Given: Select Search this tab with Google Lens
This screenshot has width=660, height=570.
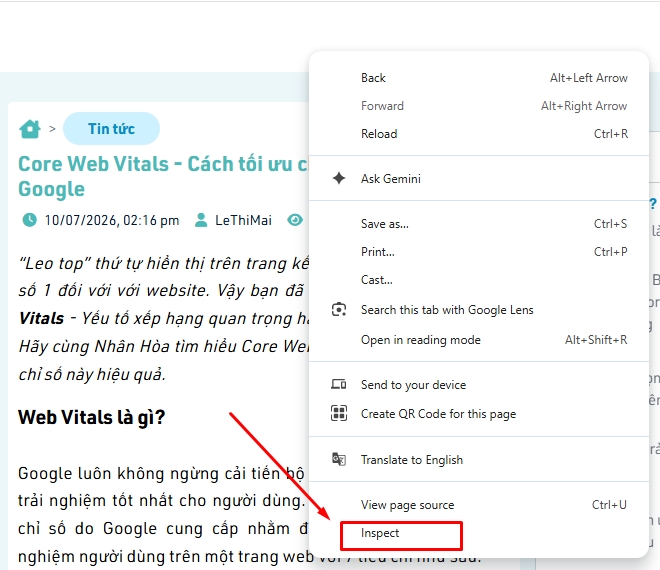Looking at the screenshot, I should 479,310.
